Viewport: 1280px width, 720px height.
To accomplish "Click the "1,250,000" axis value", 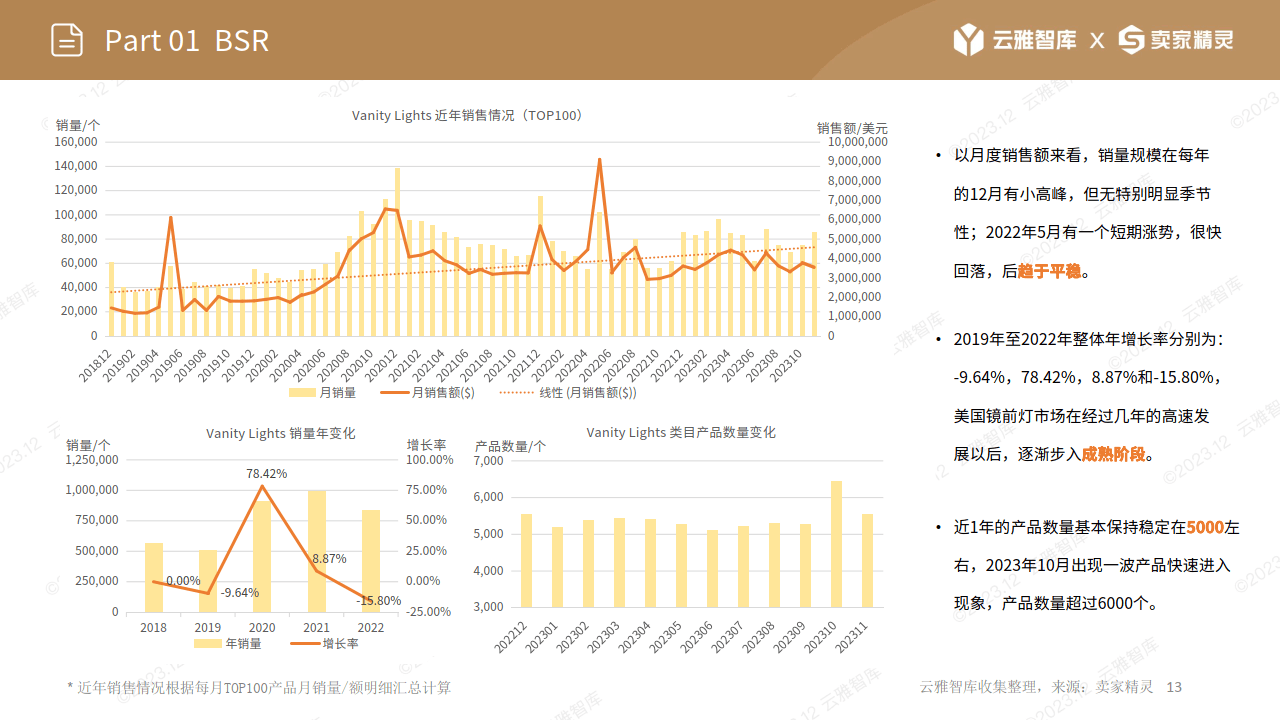I will tap(92, 460).
